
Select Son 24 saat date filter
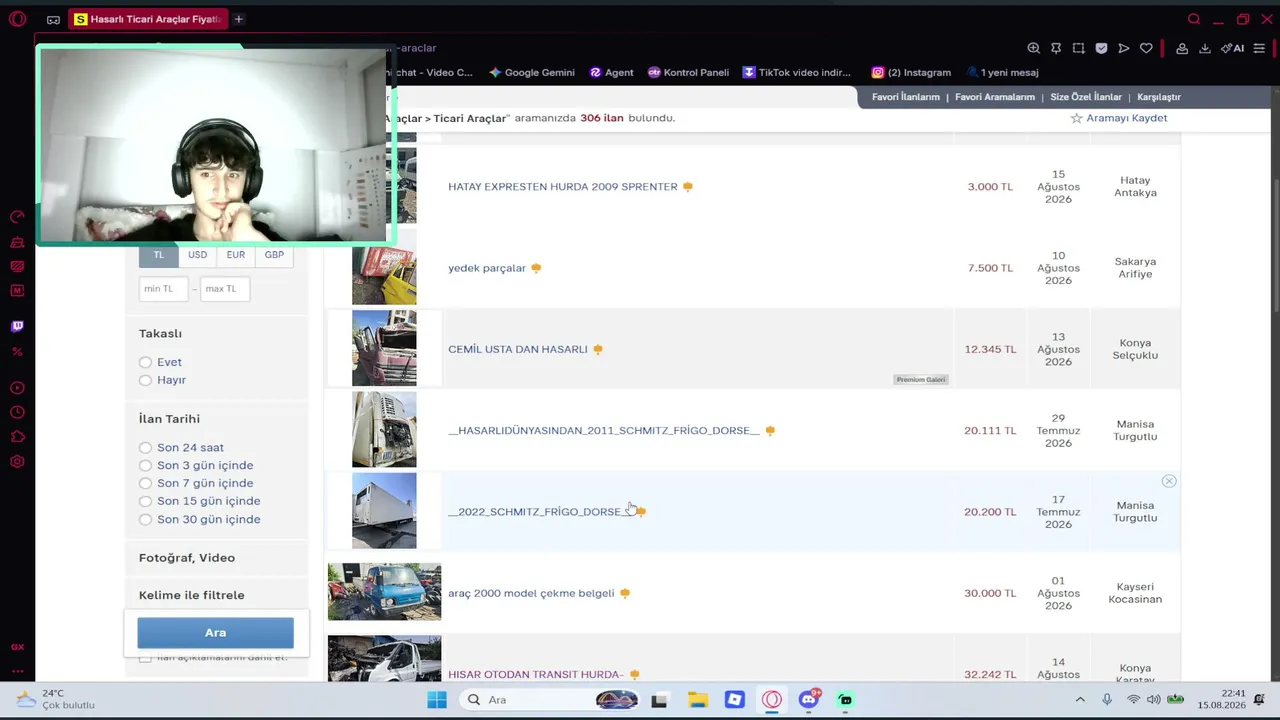[x=146, y=448]
